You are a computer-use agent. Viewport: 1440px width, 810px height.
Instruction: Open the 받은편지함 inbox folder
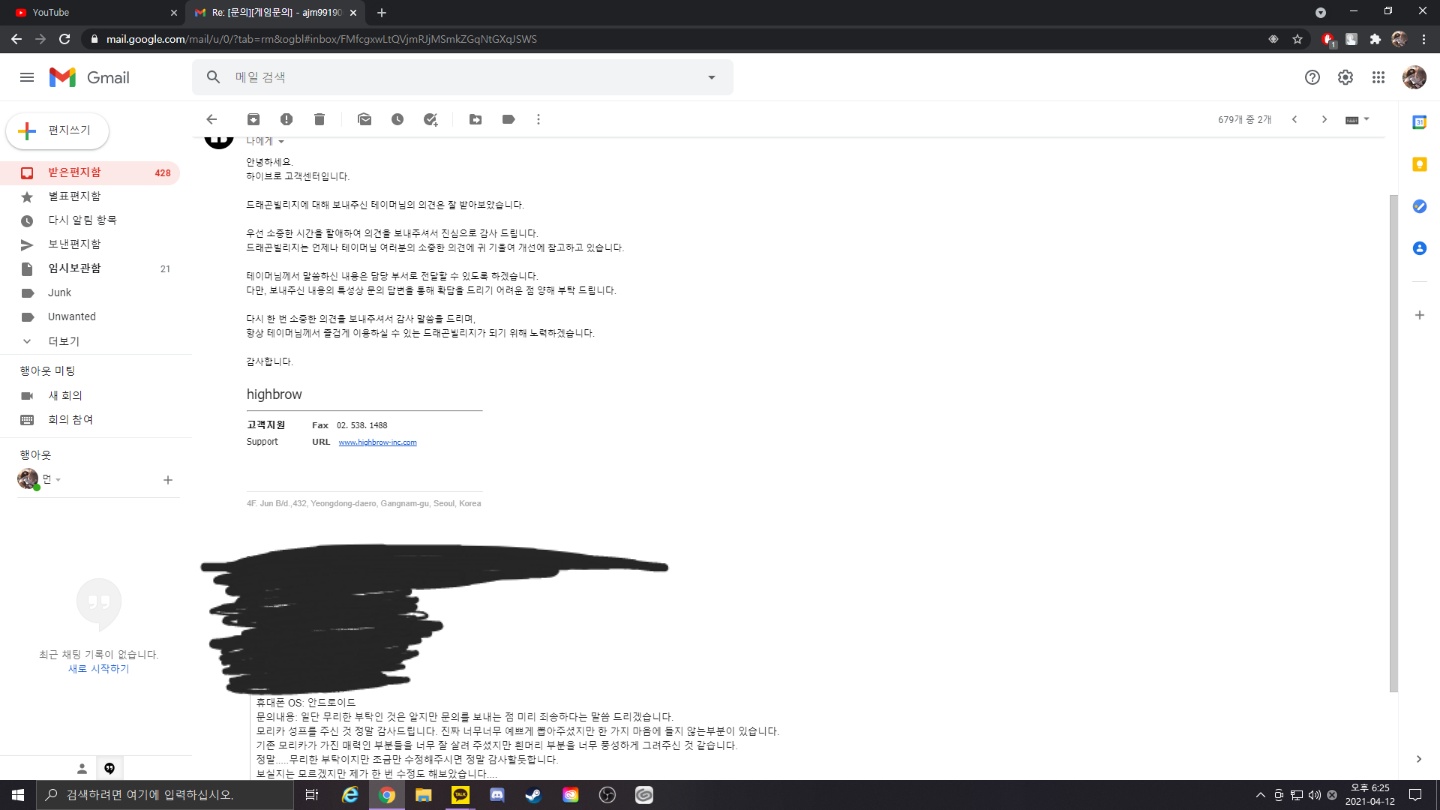point(74,172)
